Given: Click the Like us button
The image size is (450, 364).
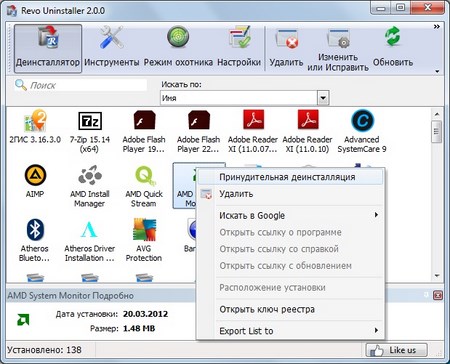Looking at the screenshot, I should pyautogui.click(x=396, y=350).
